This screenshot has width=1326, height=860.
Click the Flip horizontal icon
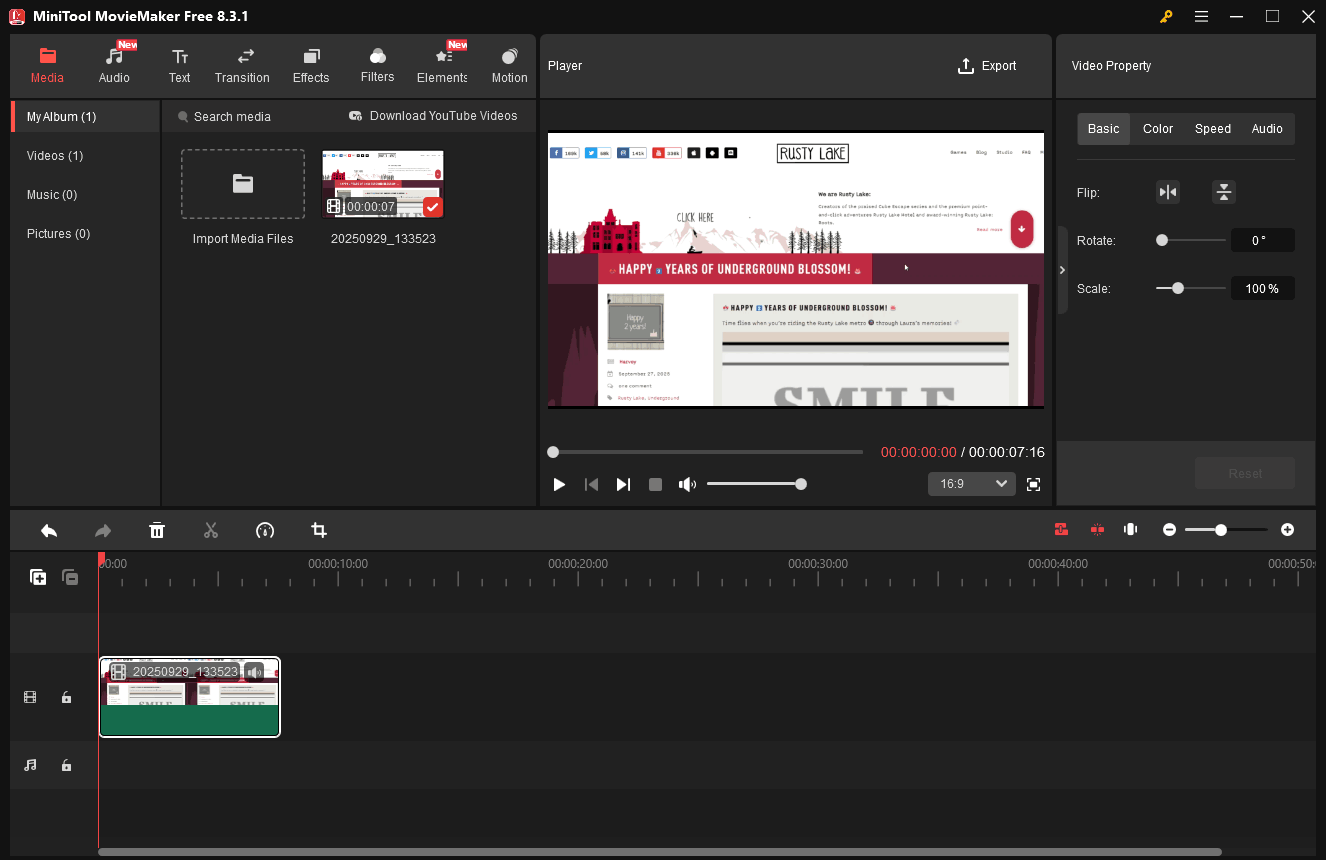pyautogui.click(x=1167, y=192)
